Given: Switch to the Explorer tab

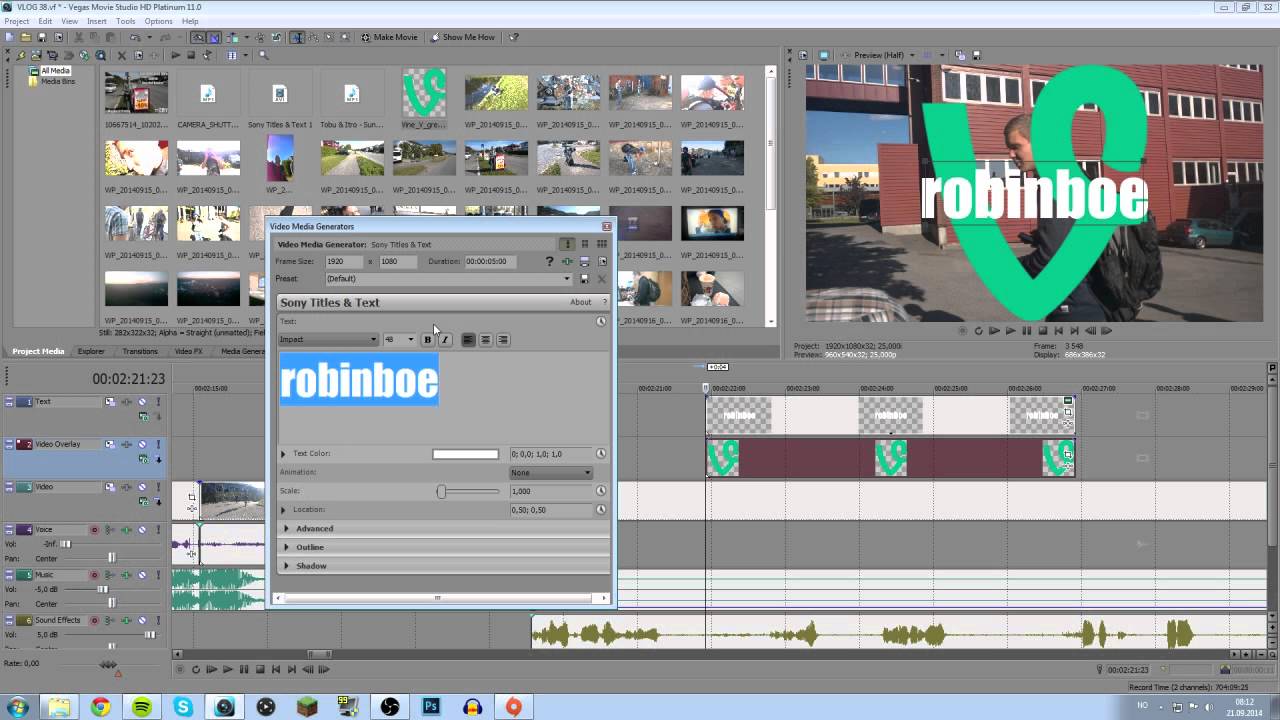Looking at the screenshot, I should pos(91,352).
